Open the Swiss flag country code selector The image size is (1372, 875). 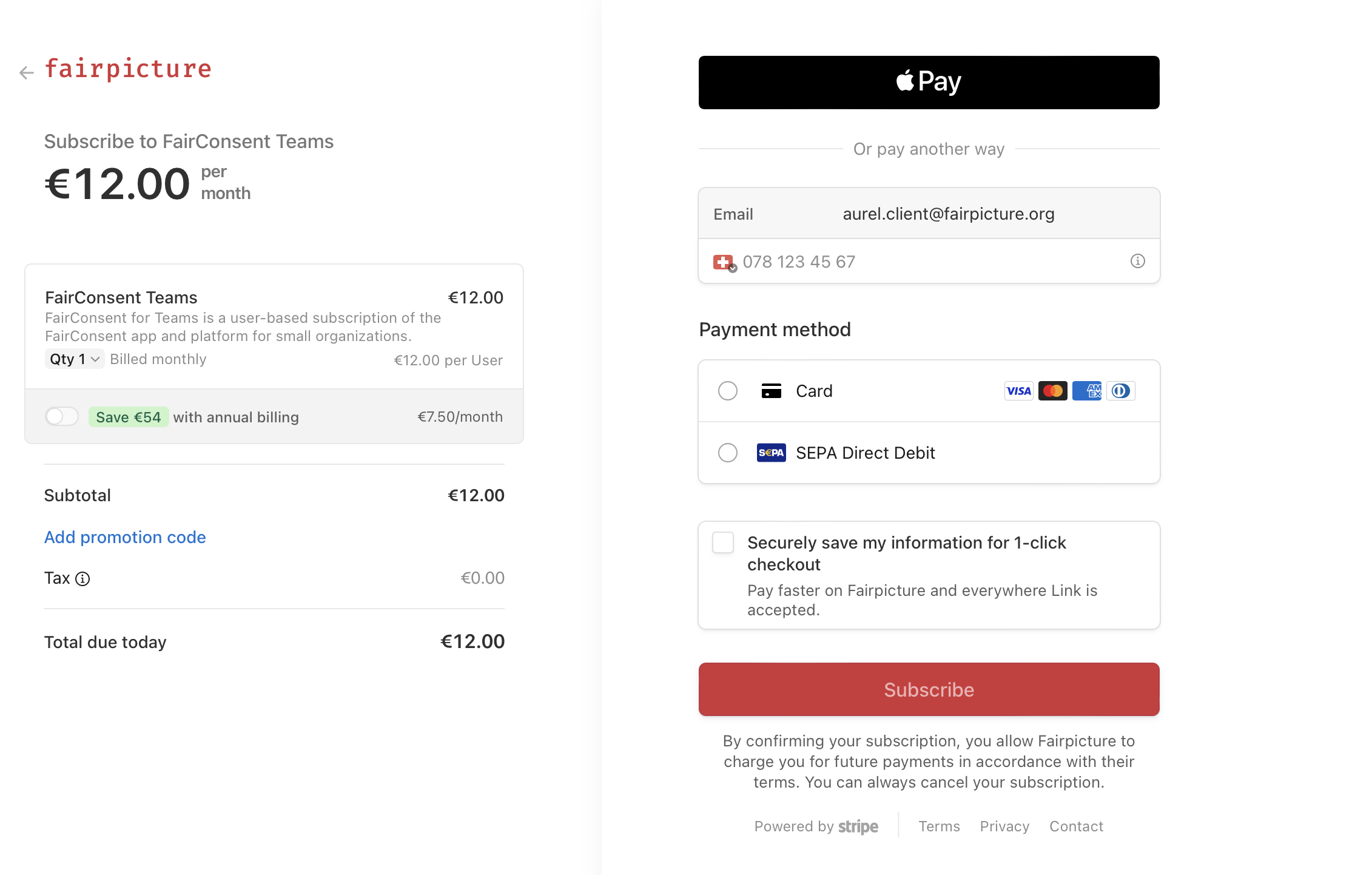tap(725, 262)
